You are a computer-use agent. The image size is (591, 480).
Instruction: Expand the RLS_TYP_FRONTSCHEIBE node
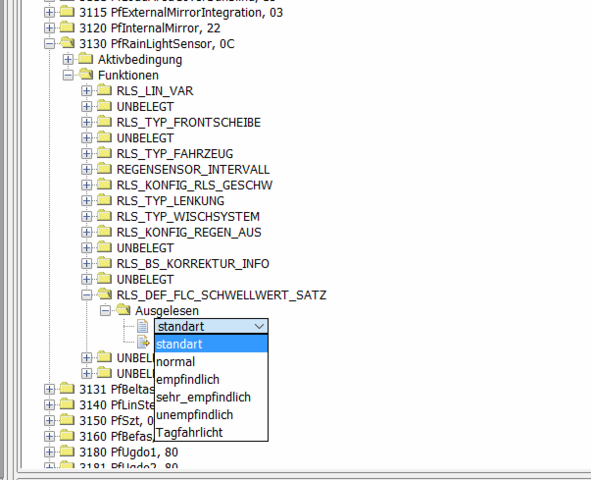[x=86, y=122]
